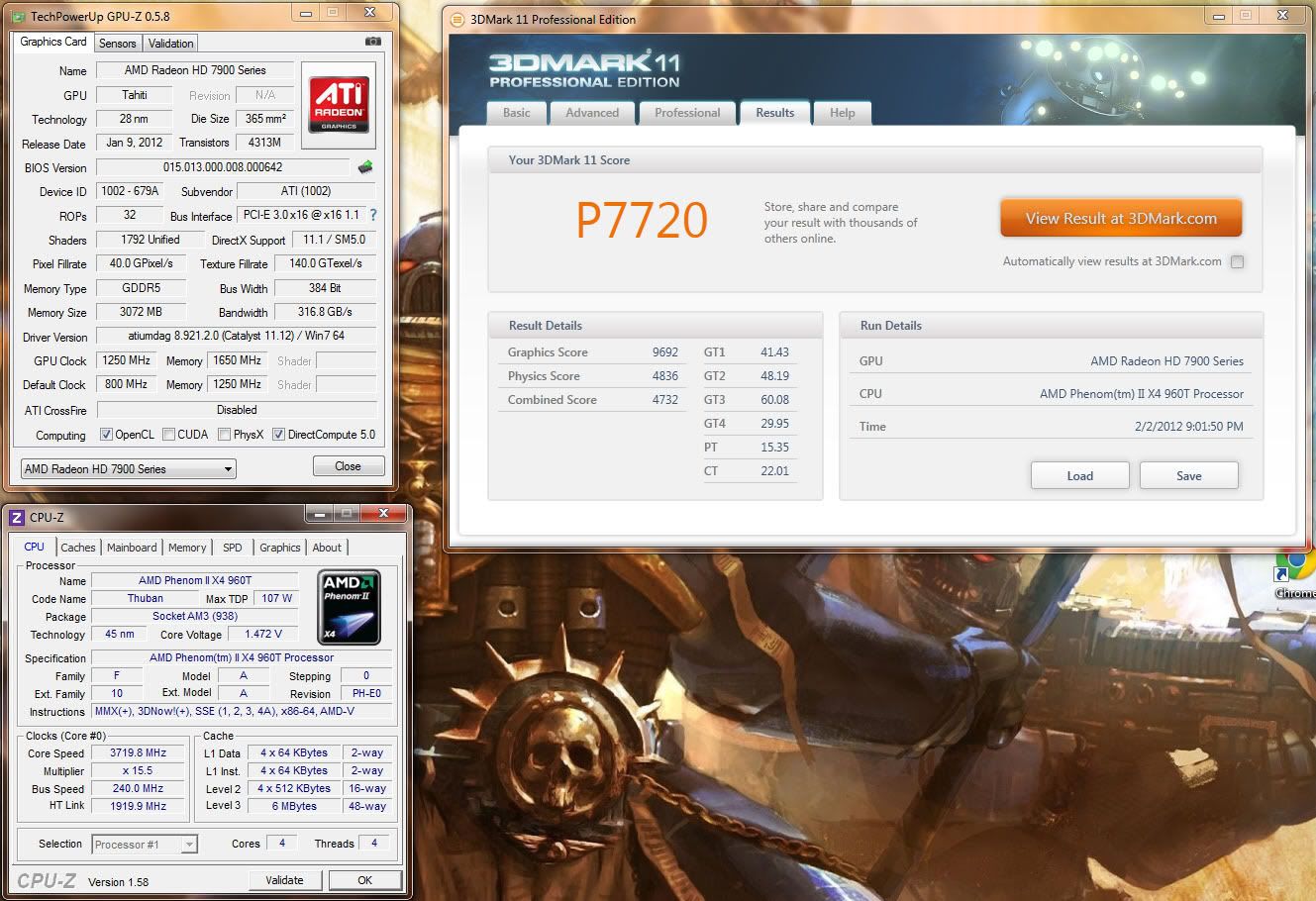Click the Code Name Thuban value
Screen dimensions: 1316x901
145,598
